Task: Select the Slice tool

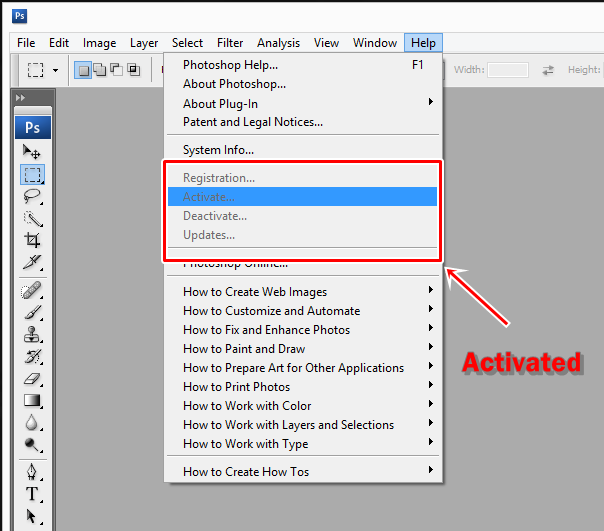Action: coord(32,262)
